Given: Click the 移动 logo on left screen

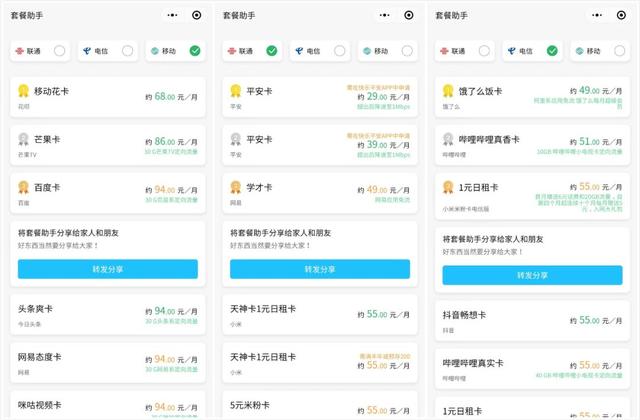Looking at the screenshot, I should point(155,51).
